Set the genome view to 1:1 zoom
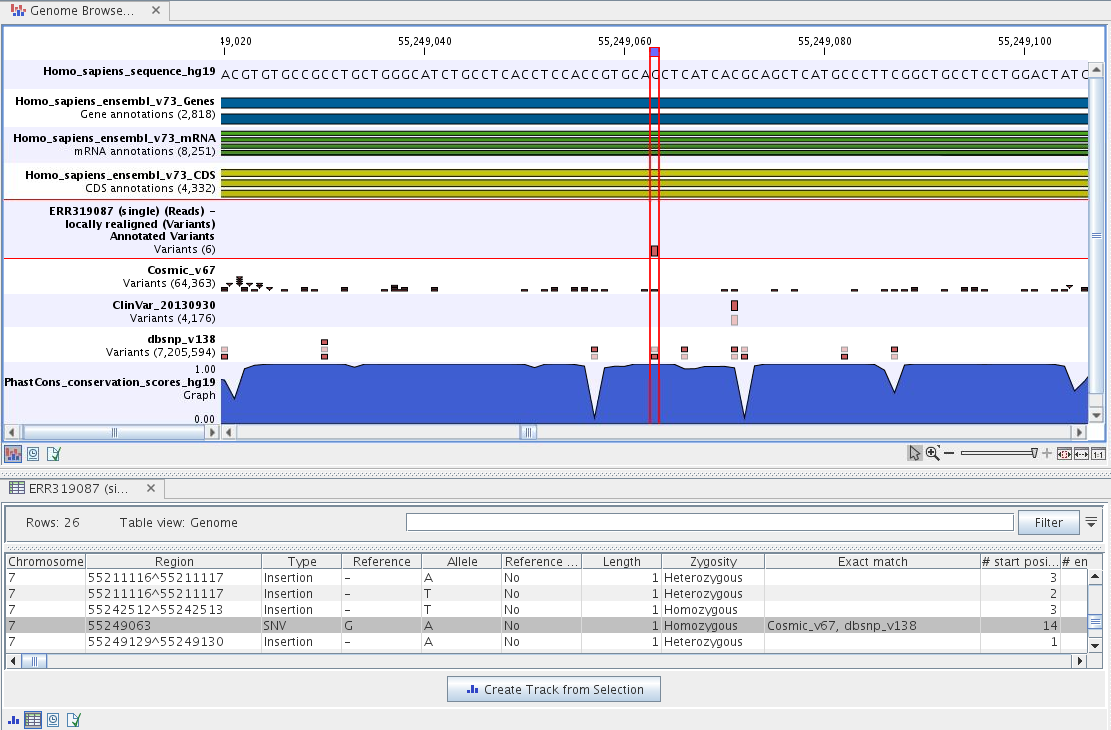 click(x=1098, y=452)
